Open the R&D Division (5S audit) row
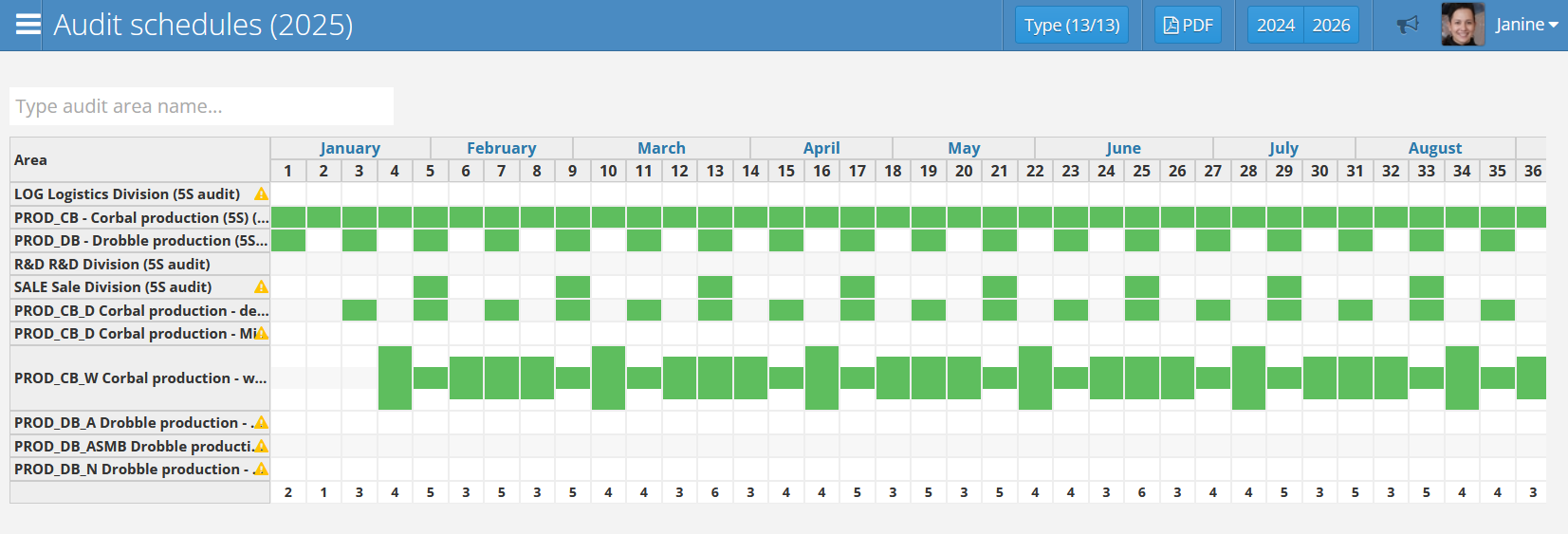 pos(112,265)
